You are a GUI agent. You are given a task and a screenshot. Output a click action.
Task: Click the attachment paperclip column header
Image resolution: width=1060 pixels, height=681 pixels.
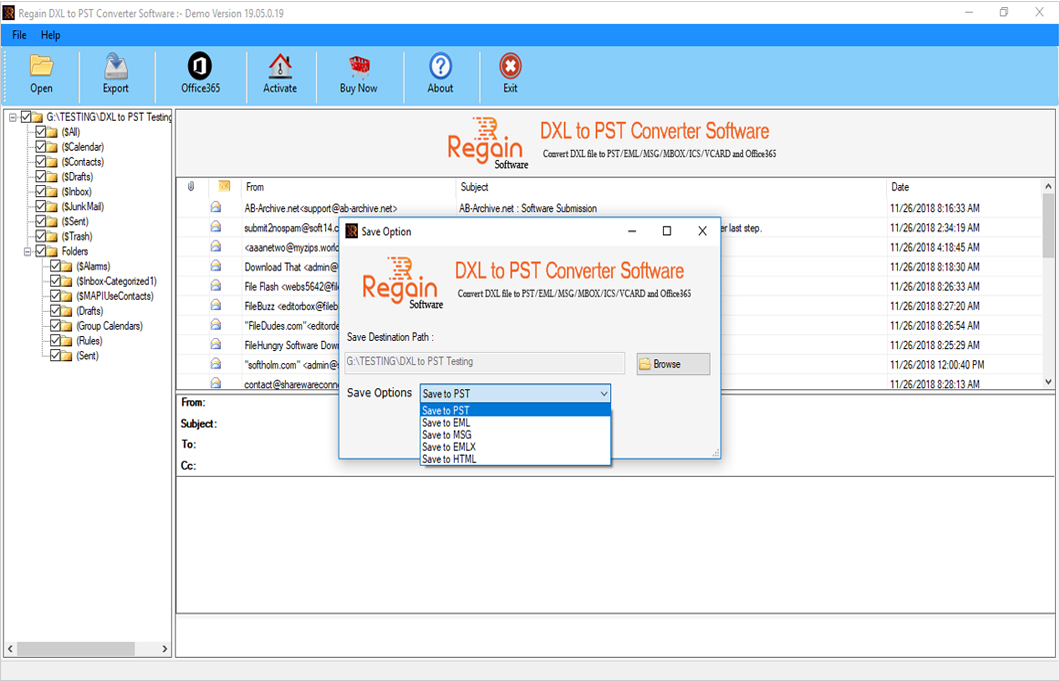[x=189, y=186]
